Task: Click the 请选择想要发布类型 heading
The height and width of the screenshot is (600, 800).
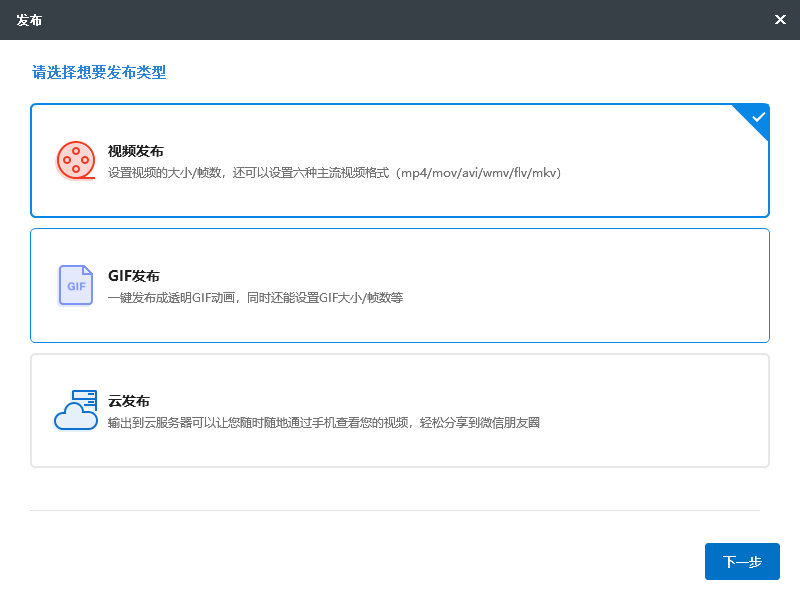Action: [x=99, y=72]
